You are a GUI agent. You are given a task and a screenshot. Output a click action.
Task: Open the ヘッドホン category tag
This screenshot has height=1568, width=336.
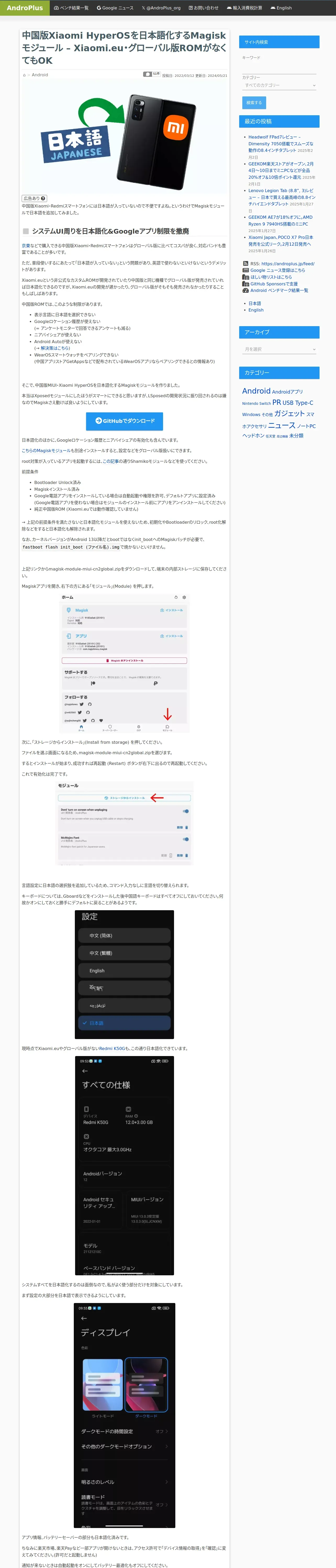(253, 436)
